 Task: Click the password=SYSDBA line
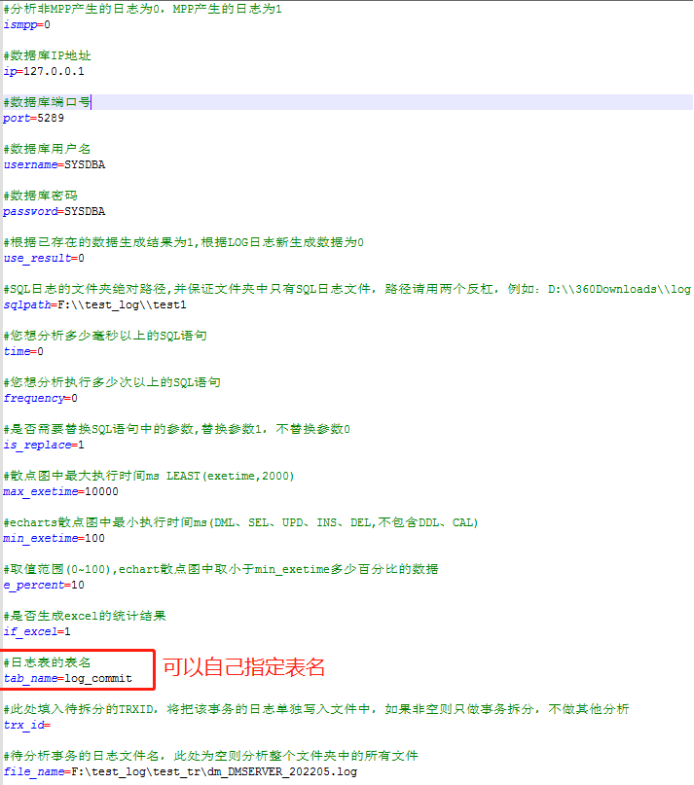click(x=54, y=211)
